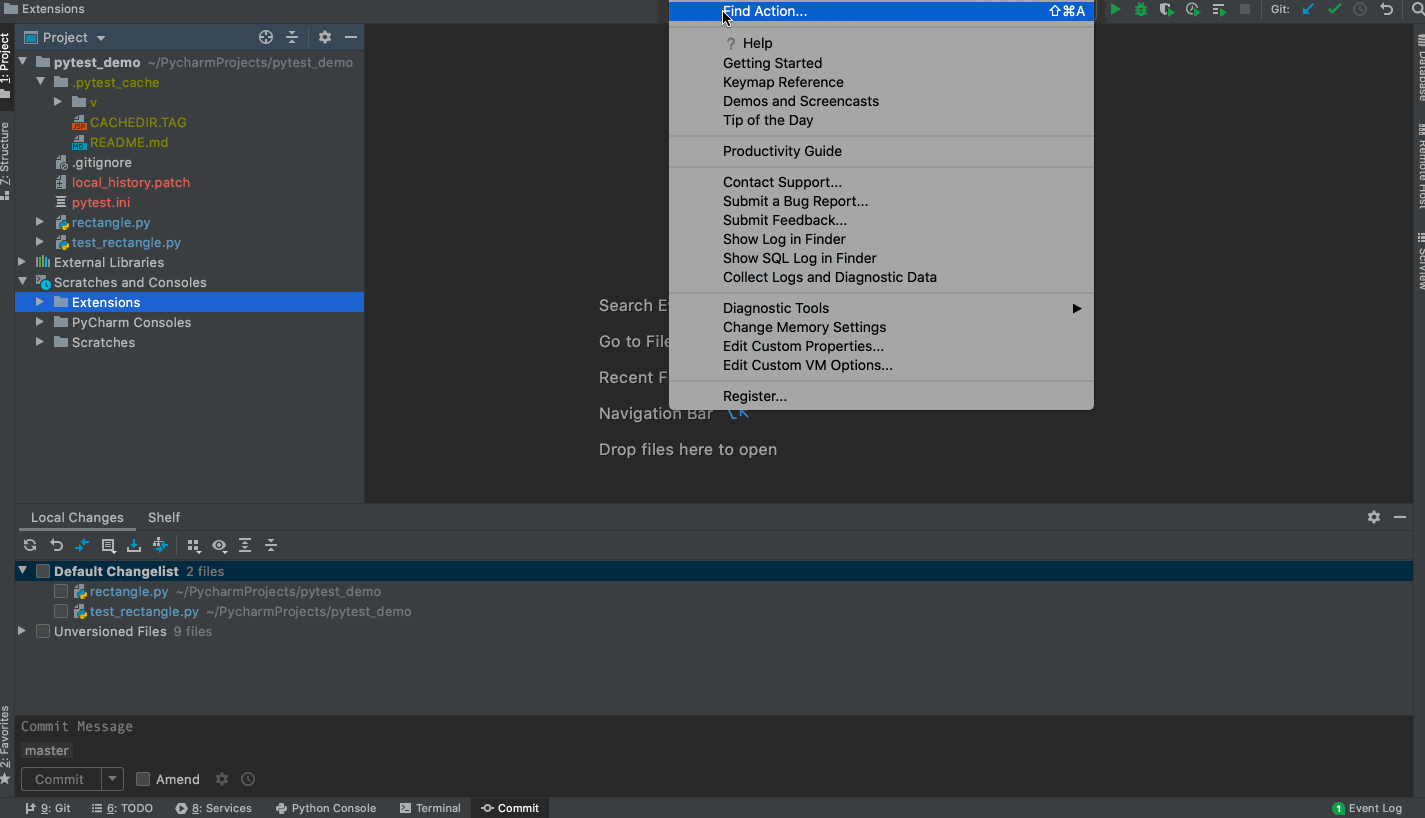1425x818 pixels.
Task: Click the Group By icon in commit toolbar
Action: [193, 545]
